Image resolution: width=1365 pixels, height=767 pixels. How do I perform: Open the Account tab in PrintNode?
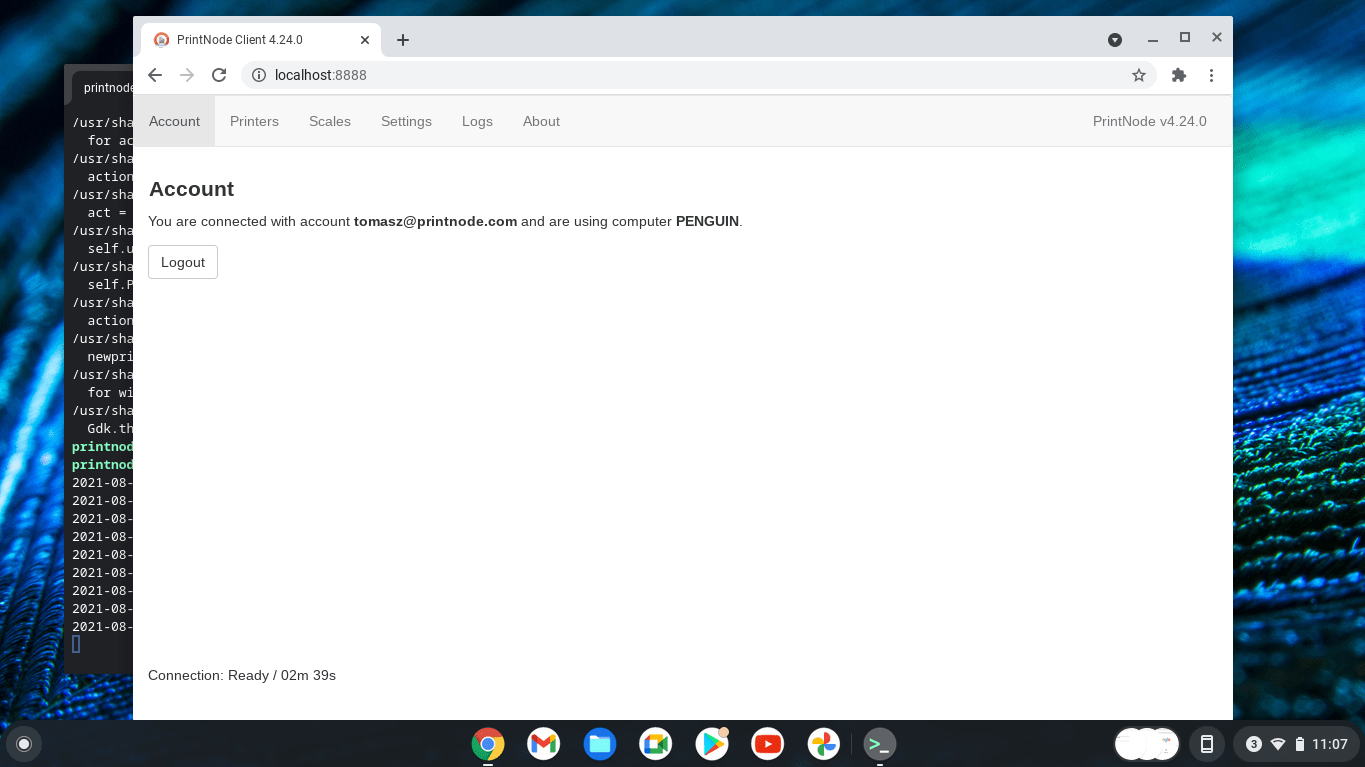[x=174, y=121]
